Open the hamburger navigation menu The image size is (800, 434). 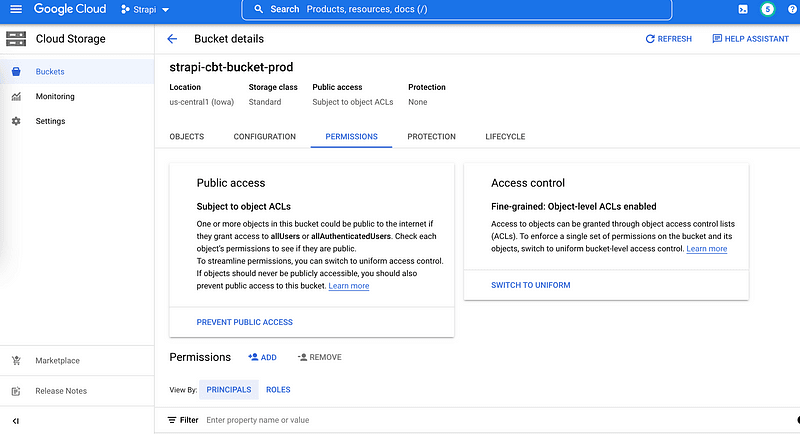[x=16, y=9]
